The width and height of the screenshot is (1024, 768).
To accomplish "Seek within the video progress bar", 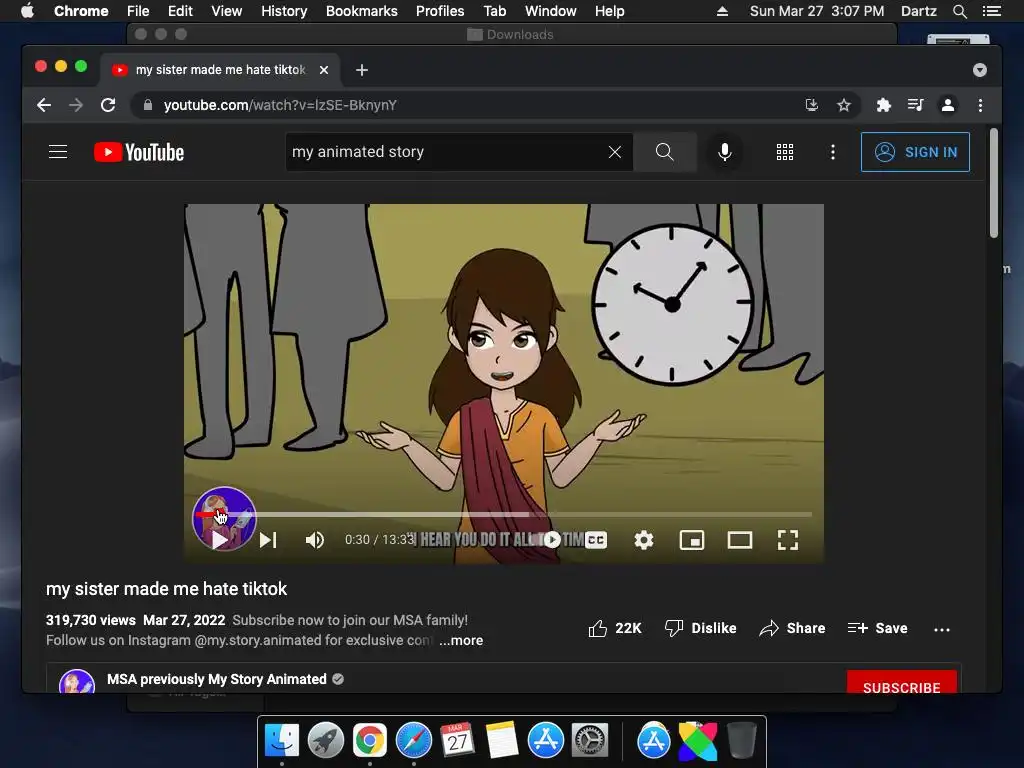I will click(x=503, y=515).
